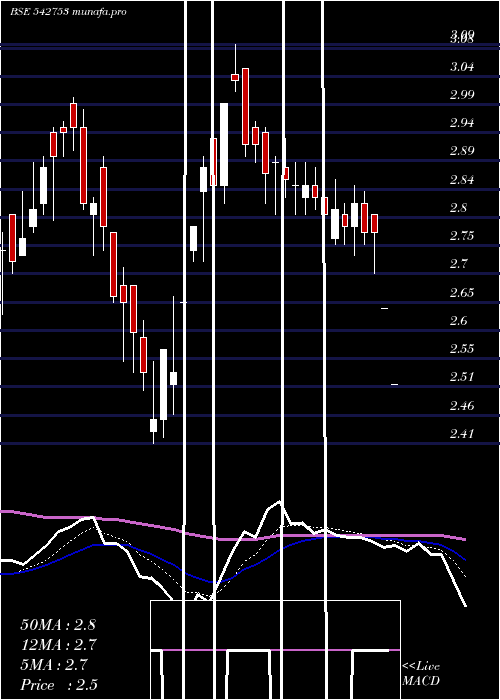Select the 2.84 price axis label
The height and width of the screenshot is (700, 500).
tap(462, 180)
